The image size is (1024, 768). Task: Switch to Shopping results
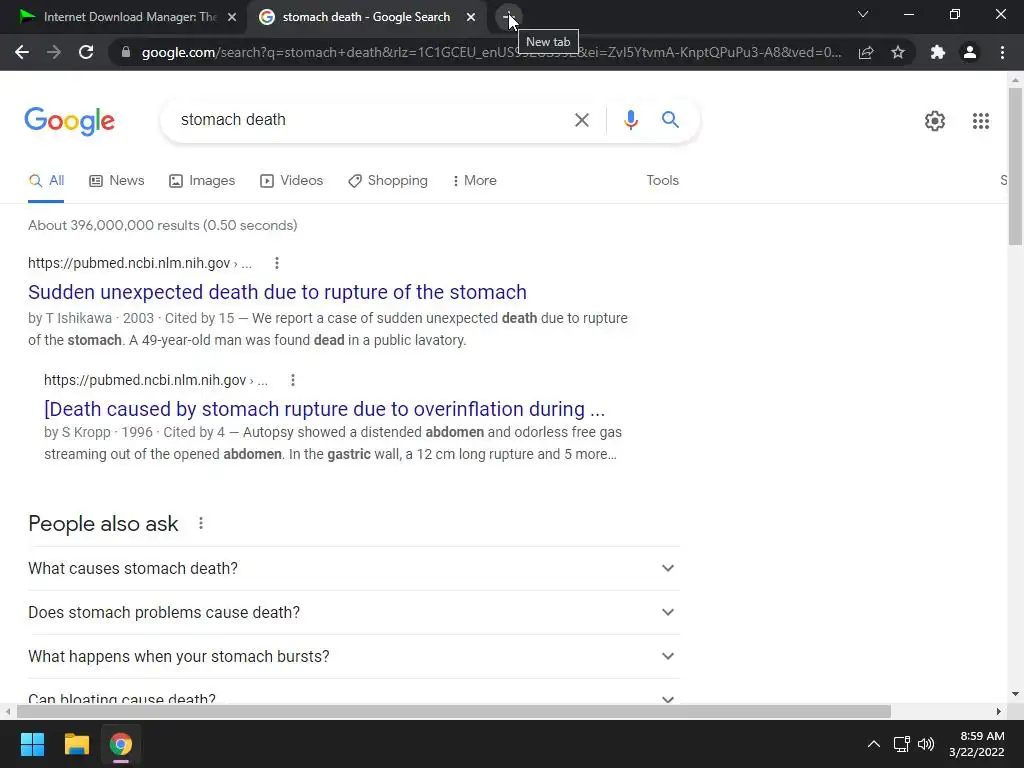pyautogui.click(x=388, y=181)
